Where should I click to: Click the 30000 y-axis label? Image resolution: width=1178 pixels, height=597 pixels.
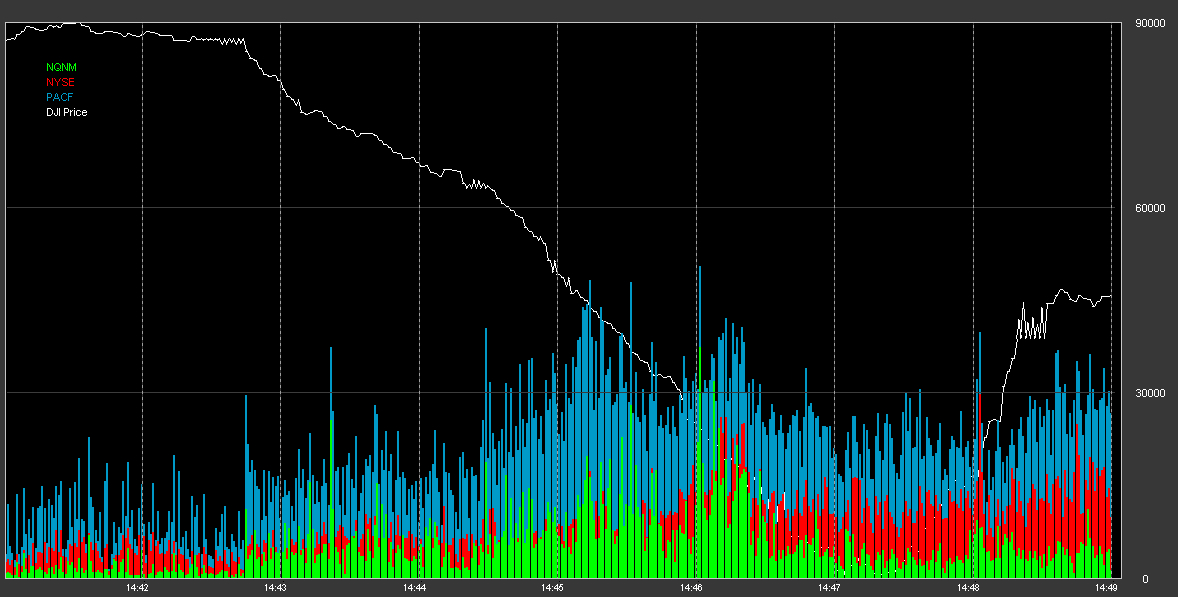[x=1151, y=393]
